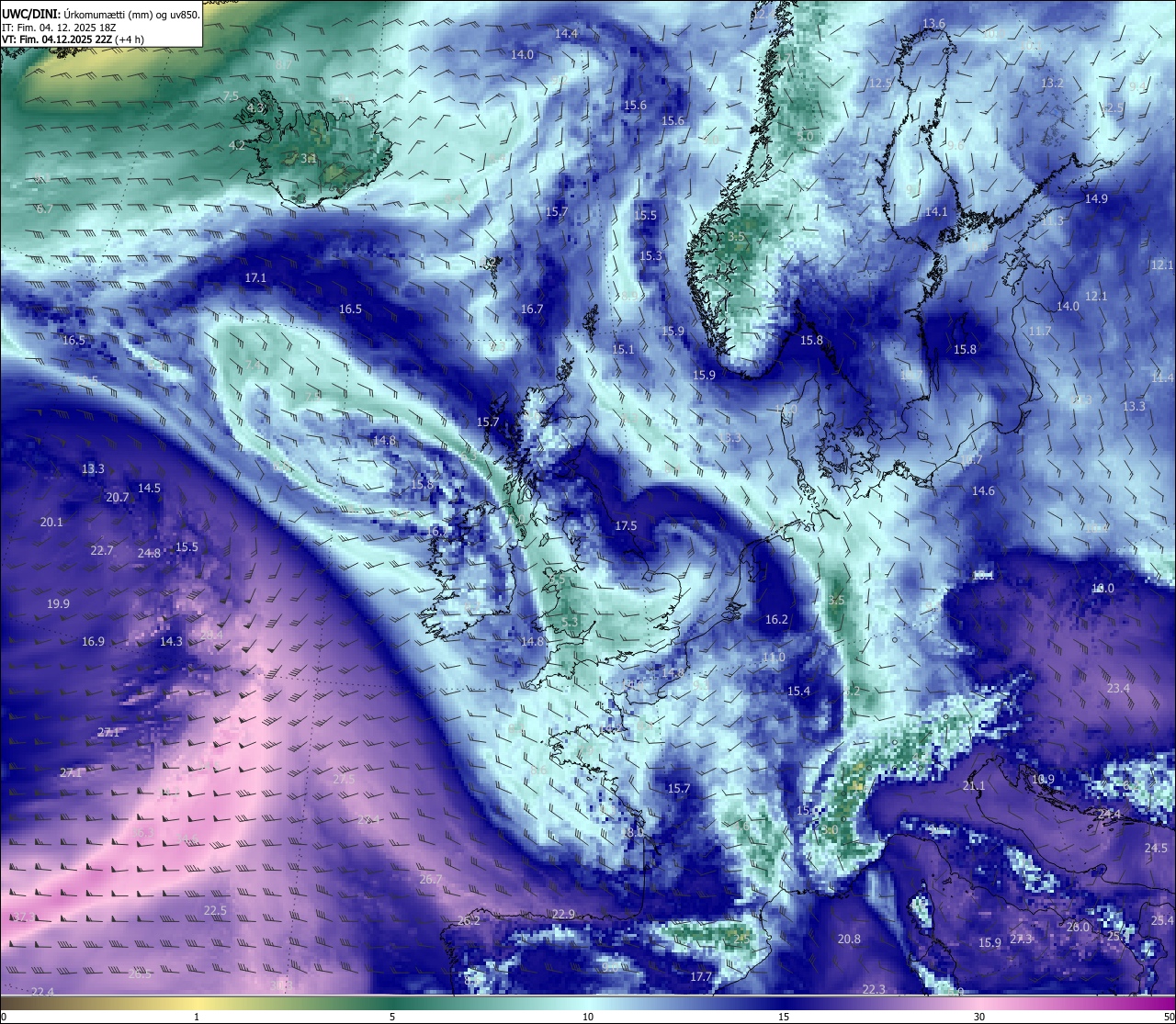Viewport: 1176px width, 1024px height.
Task: Click the 1 tick on color scale
Action: 197,1017
